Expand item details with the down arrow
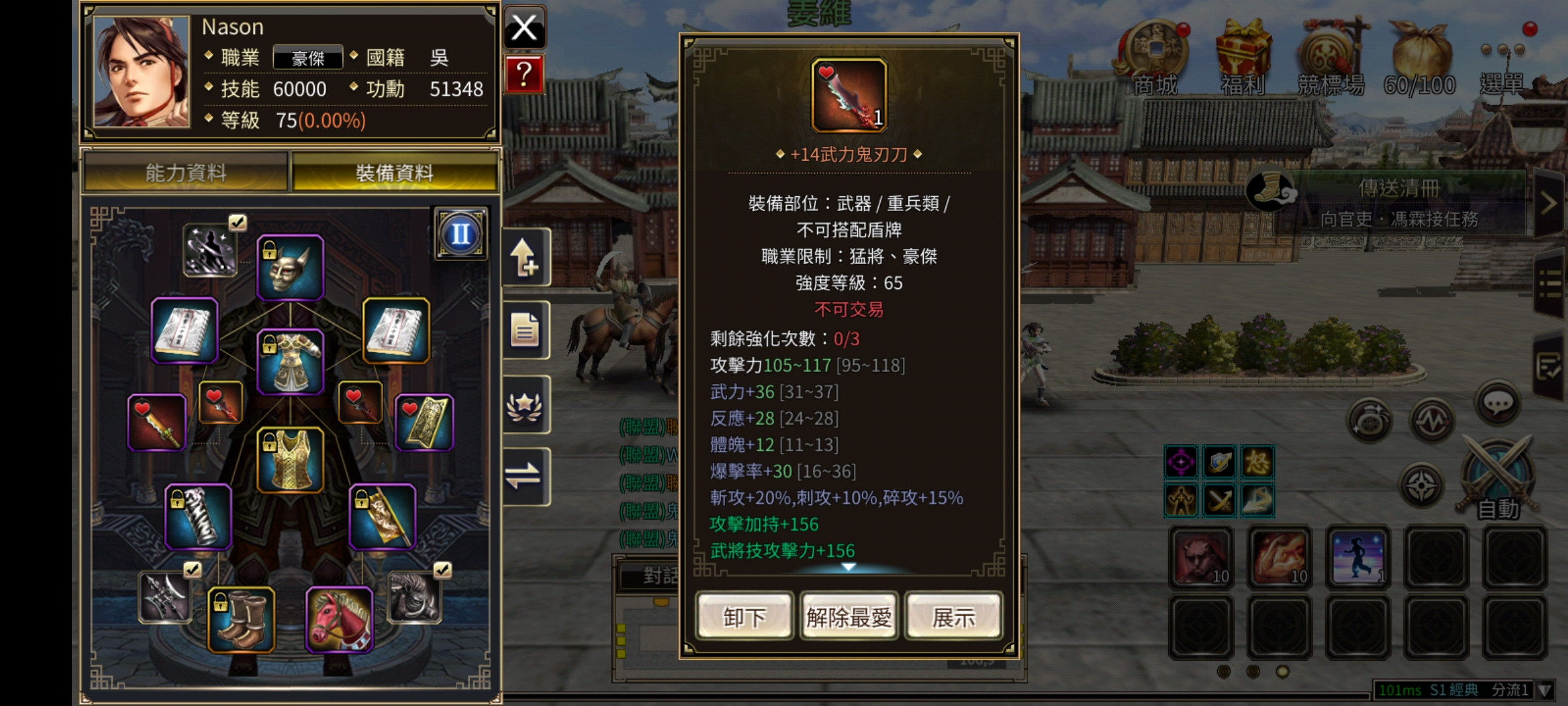The width and height of the screenshot is (1568, 706). tap(848, 567)
